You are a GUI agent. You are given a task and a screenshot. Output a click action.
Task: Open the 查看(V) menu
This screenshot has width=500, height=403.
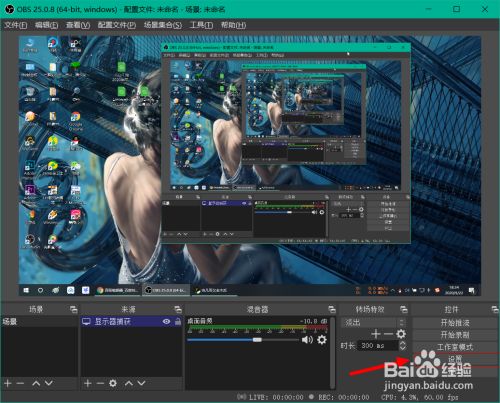tap(78, 25)
